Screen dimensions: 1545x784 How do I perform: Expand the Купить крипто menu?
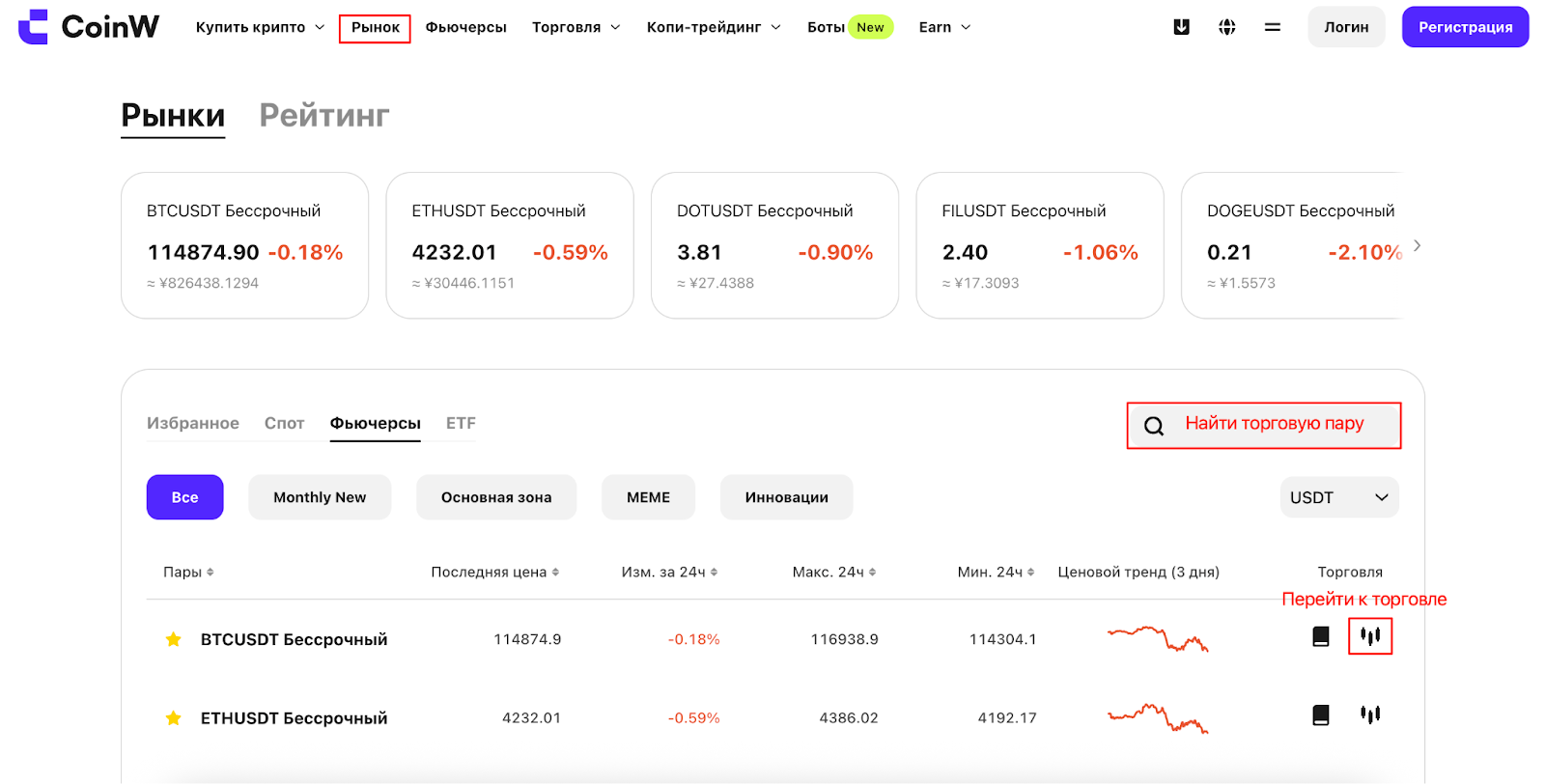[261, 27]
